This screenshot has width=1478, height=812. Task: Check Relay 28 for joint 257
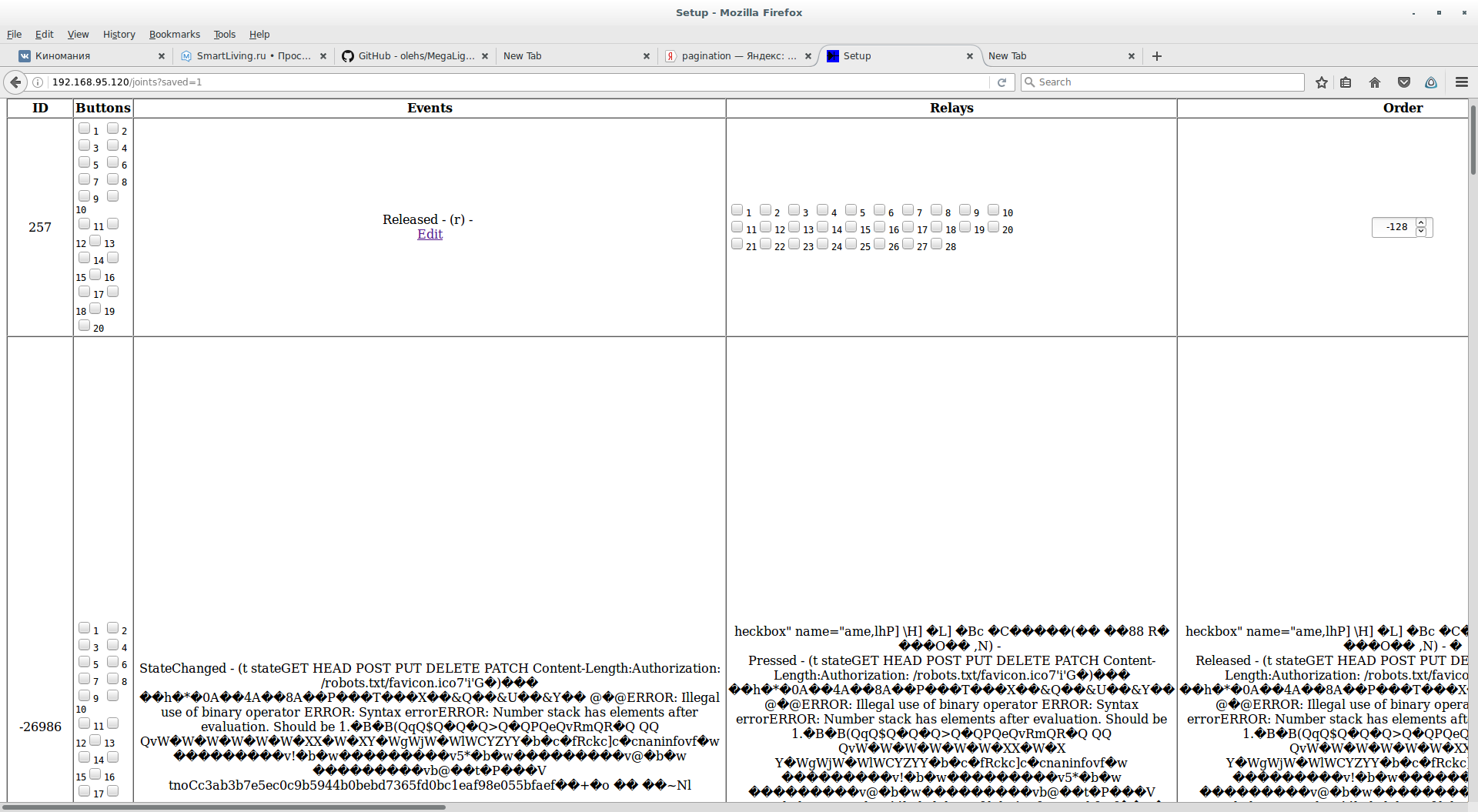[x=936, y=243]
